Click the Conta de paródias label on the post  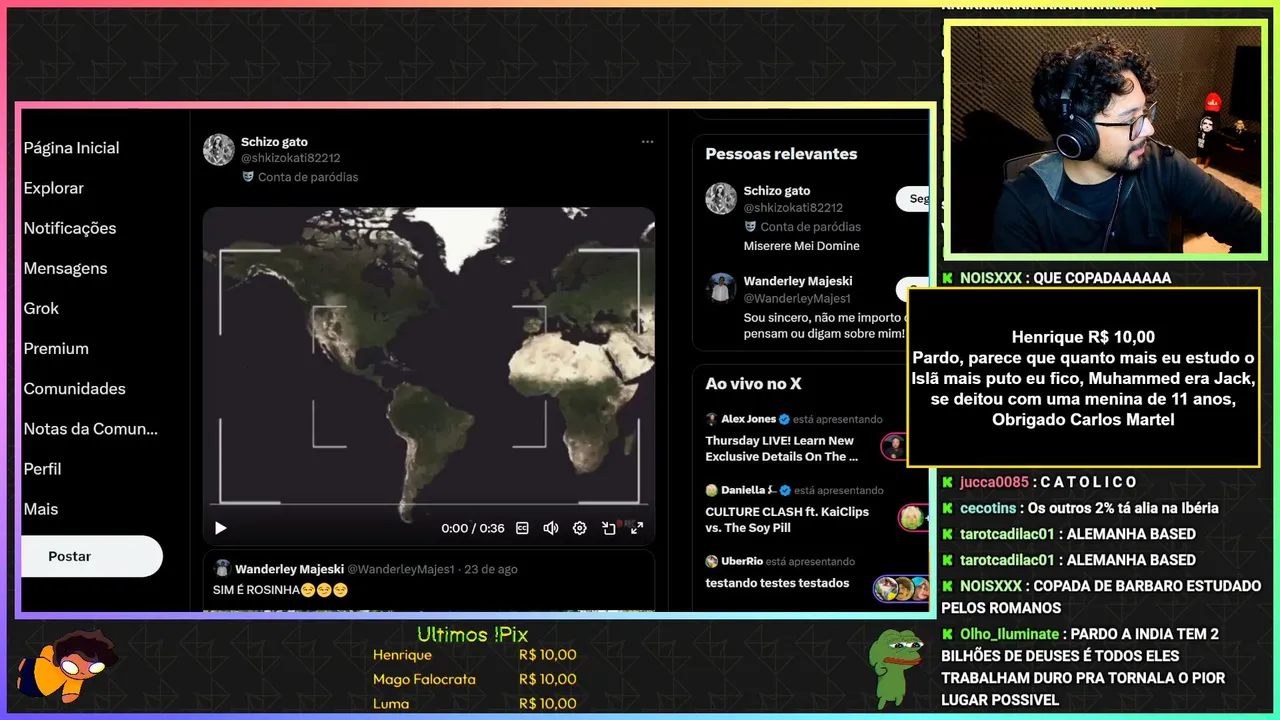300,177
